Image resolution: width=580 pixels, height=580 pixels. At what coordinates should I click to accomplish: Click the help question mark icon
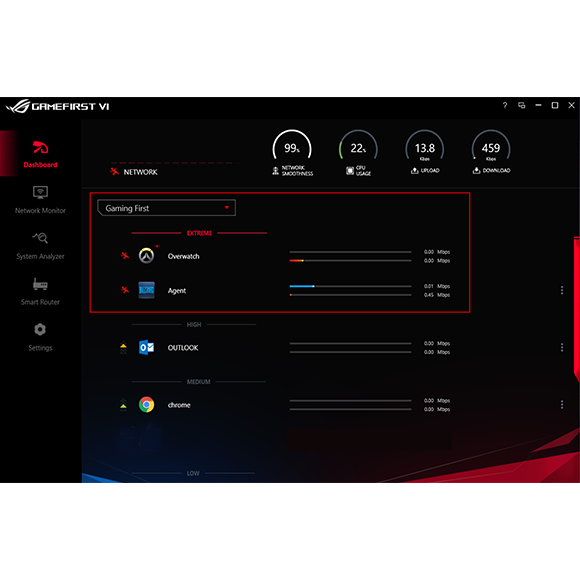pyautogui.click(x=505, y=105)
